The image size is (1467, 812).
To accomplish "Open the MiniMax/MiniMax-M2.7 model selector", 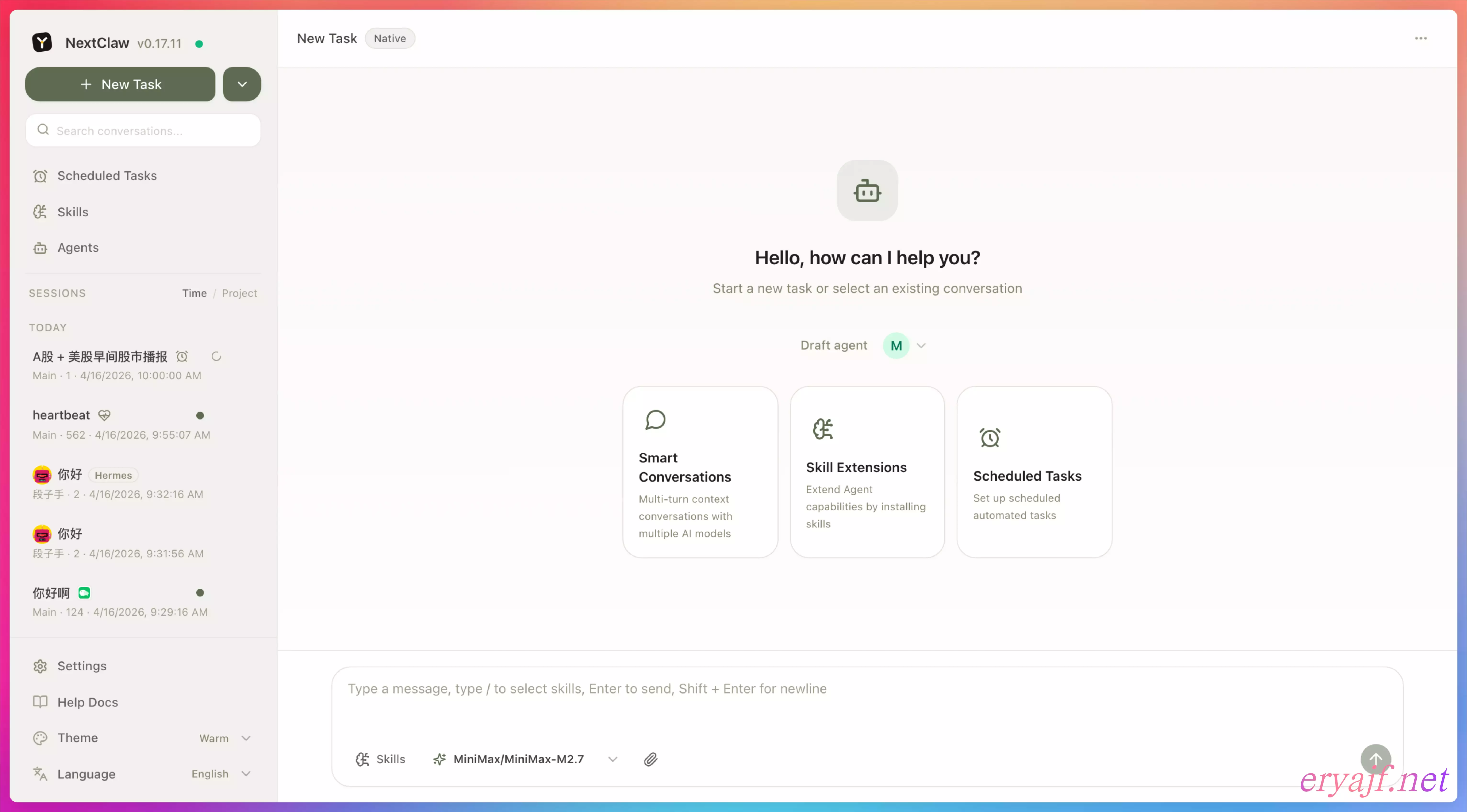I will click(525, 759).
